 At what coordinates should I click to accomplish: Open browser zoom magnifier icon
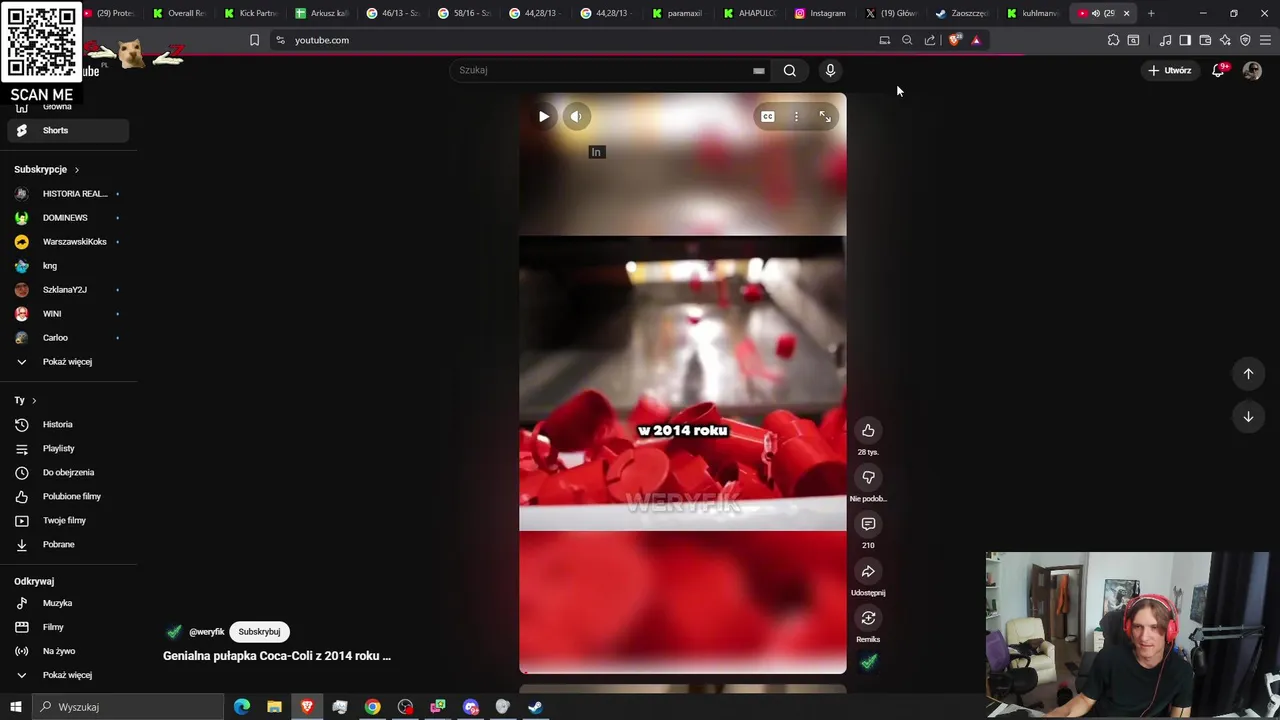tap(907, 40)
